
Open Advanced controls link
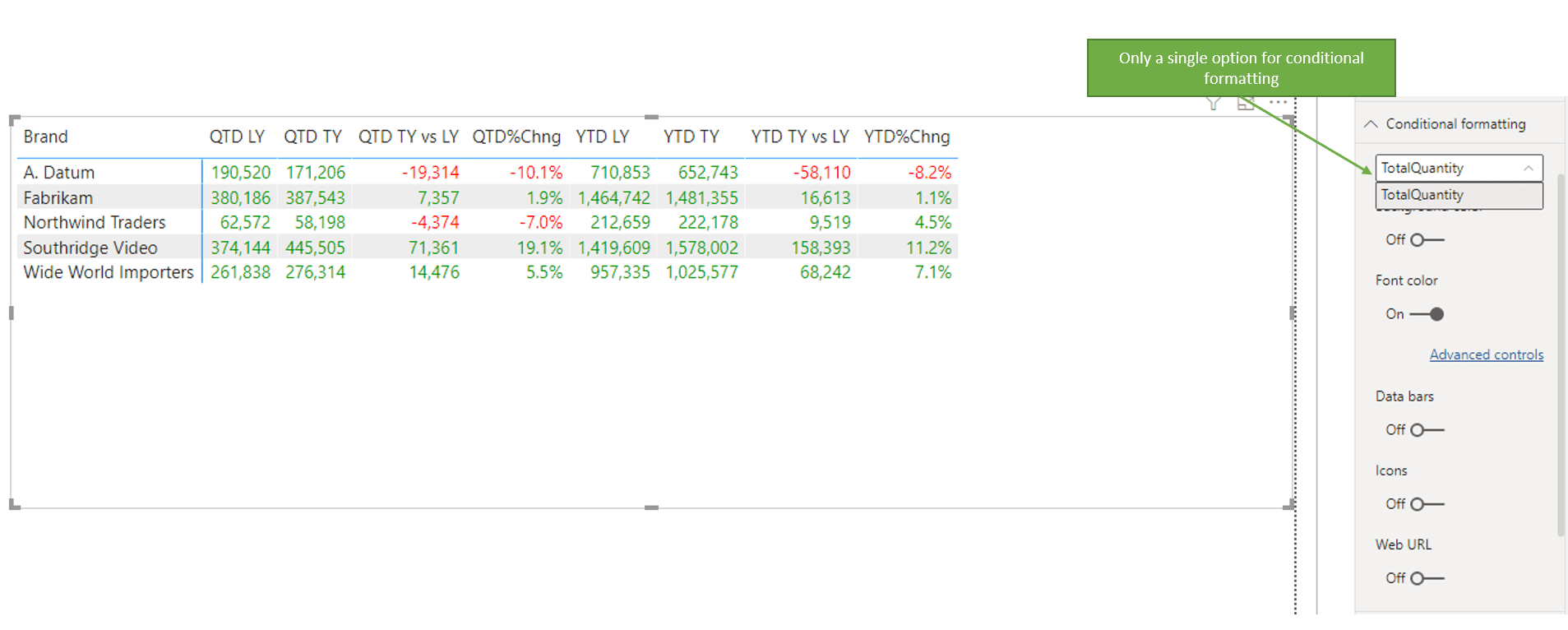(x=1486, y=354)
